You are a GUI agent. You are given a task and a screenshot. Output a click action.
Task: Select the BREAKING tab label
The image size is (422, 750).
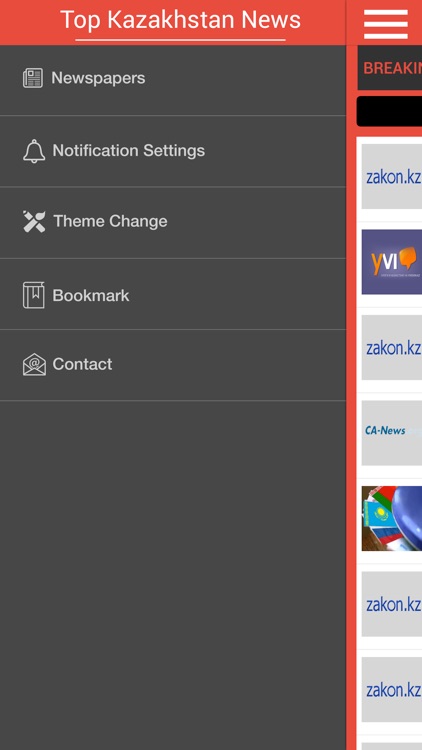(x=392, y=68)
